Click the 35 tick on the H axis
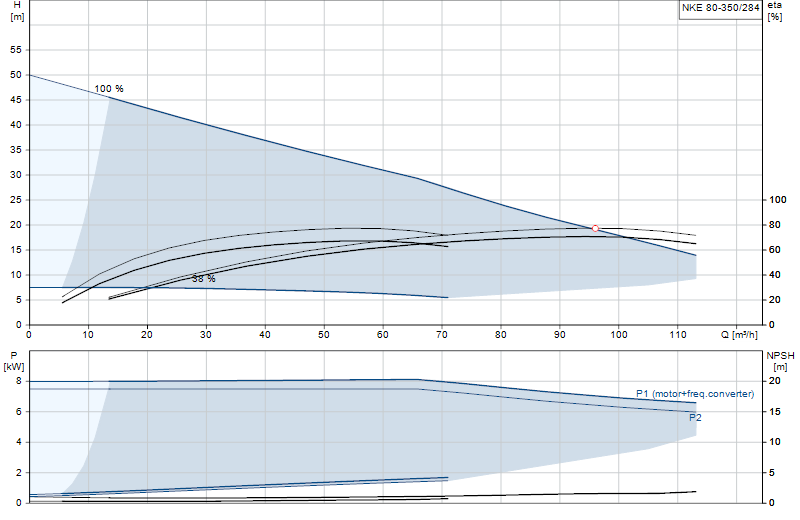Screen dimensions: 800x520 [x=16, y=150]
